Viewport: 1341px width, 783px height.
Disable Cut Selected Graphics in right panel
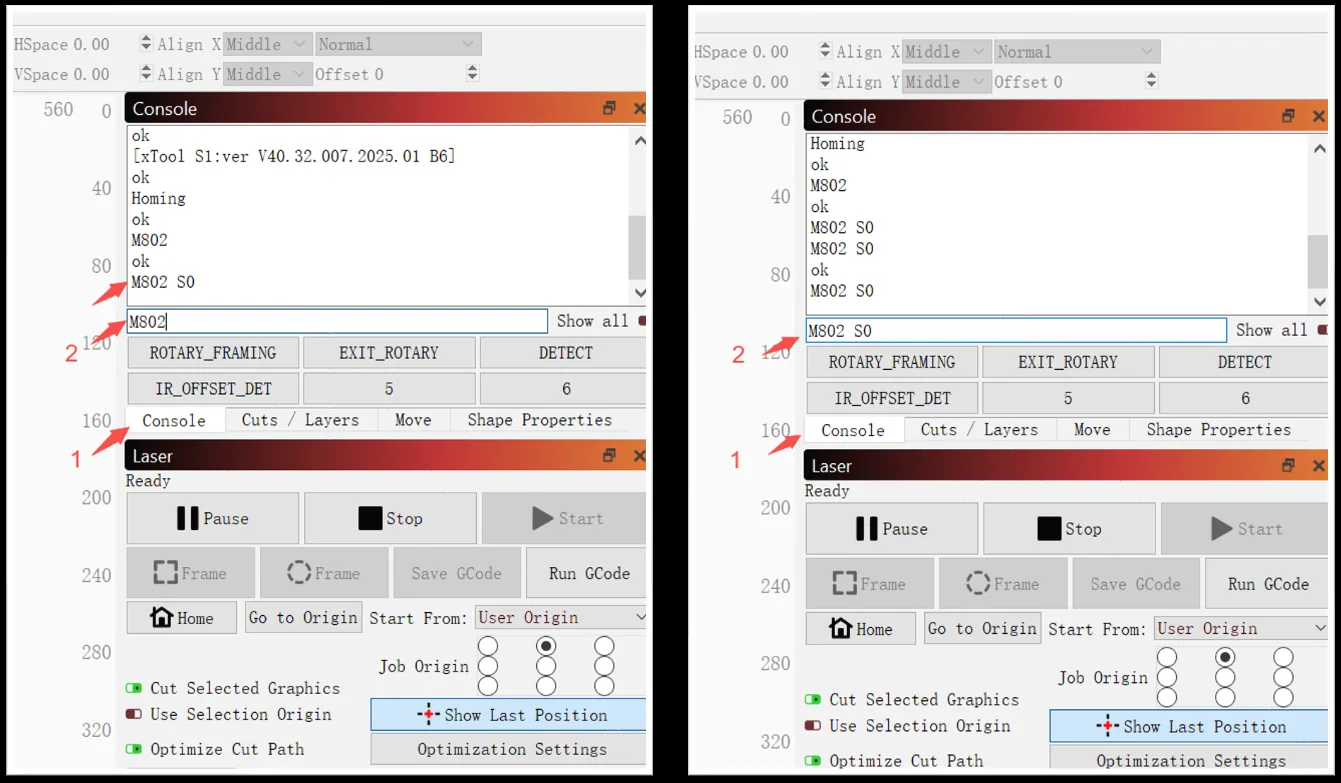[813, 700]
